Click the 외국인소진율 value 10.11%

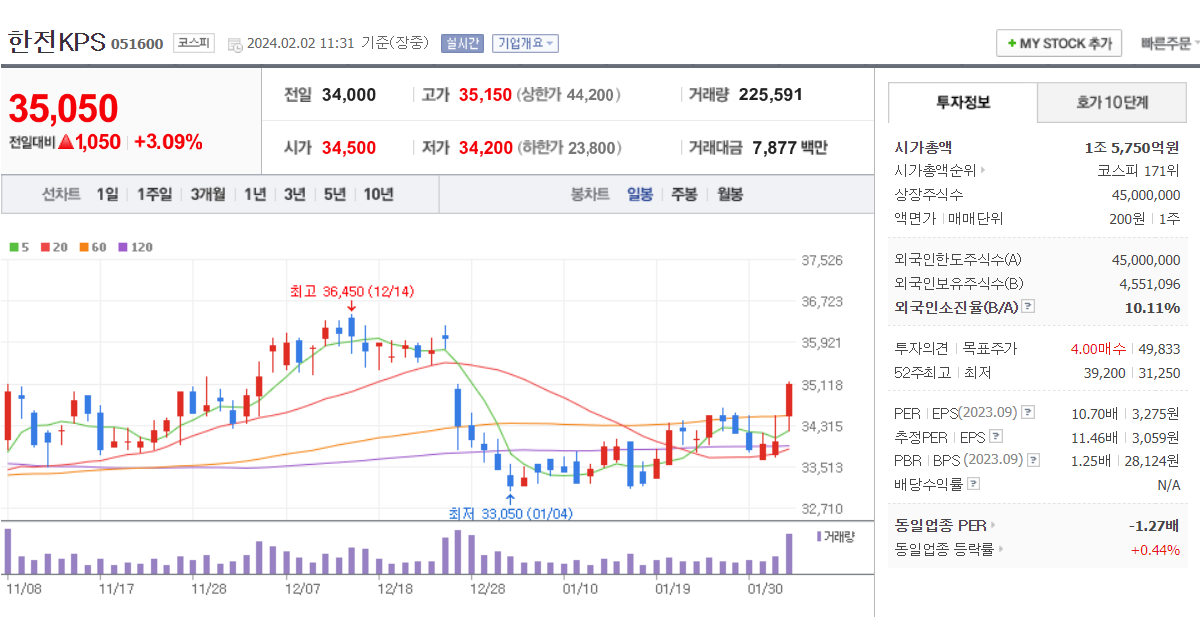(x=1152, y=307)
